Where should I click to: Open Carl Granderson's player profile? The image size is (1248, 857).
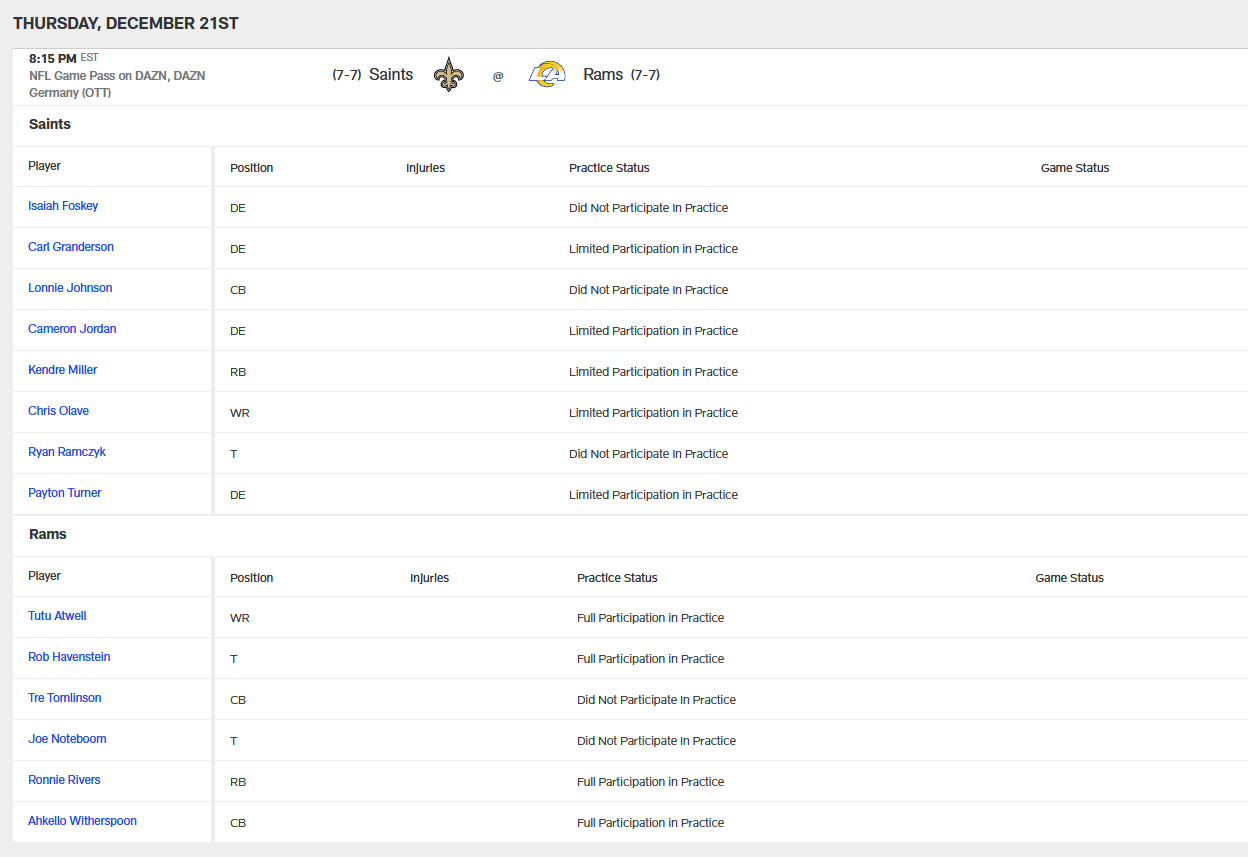[71, 247]
